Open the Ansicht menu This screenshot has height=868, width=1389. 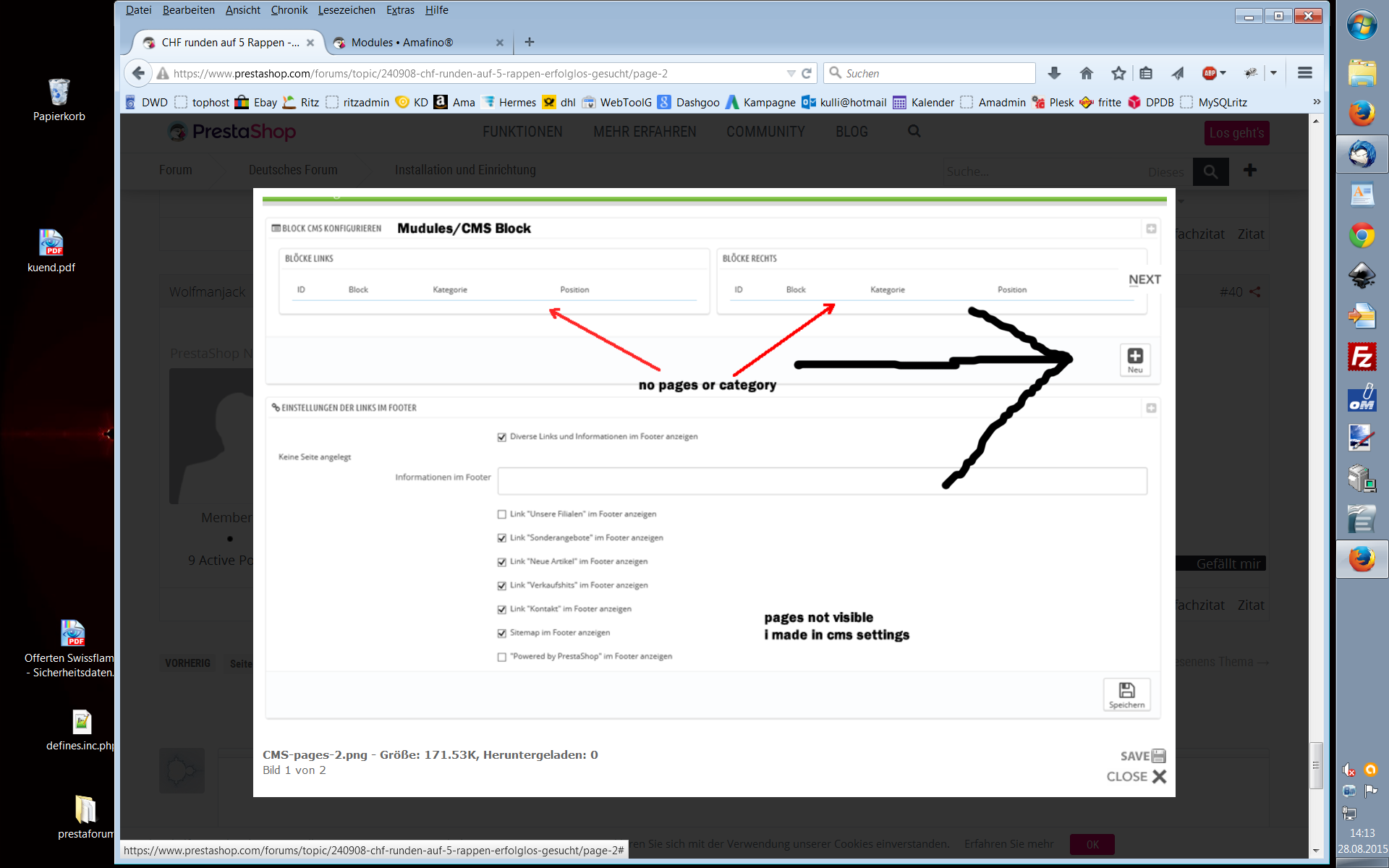(242, 10)
